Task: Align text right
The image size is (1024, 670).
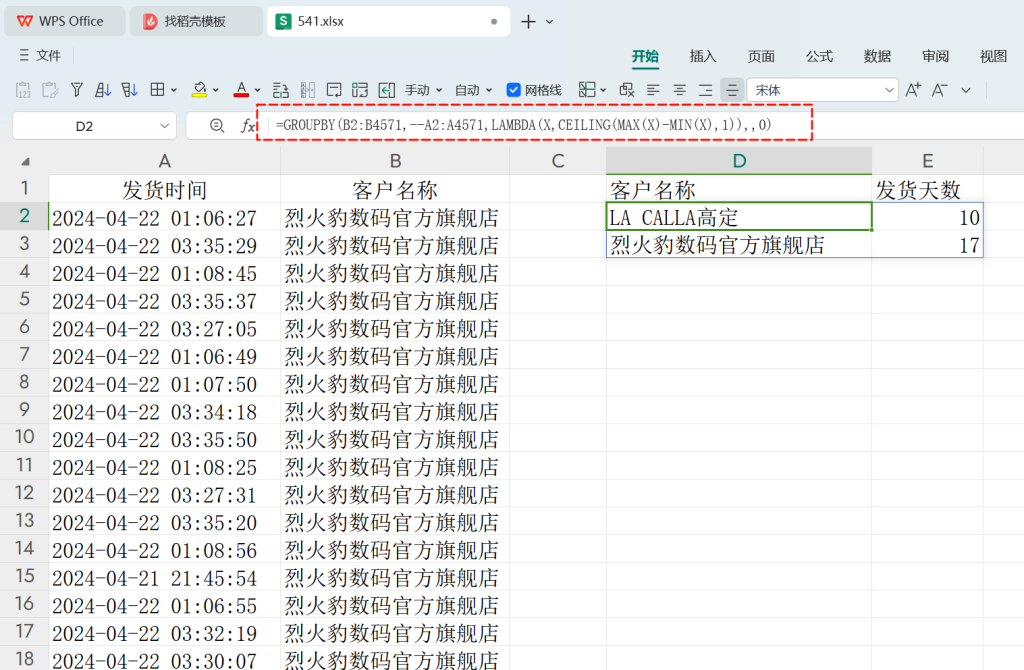Action: 705,90
